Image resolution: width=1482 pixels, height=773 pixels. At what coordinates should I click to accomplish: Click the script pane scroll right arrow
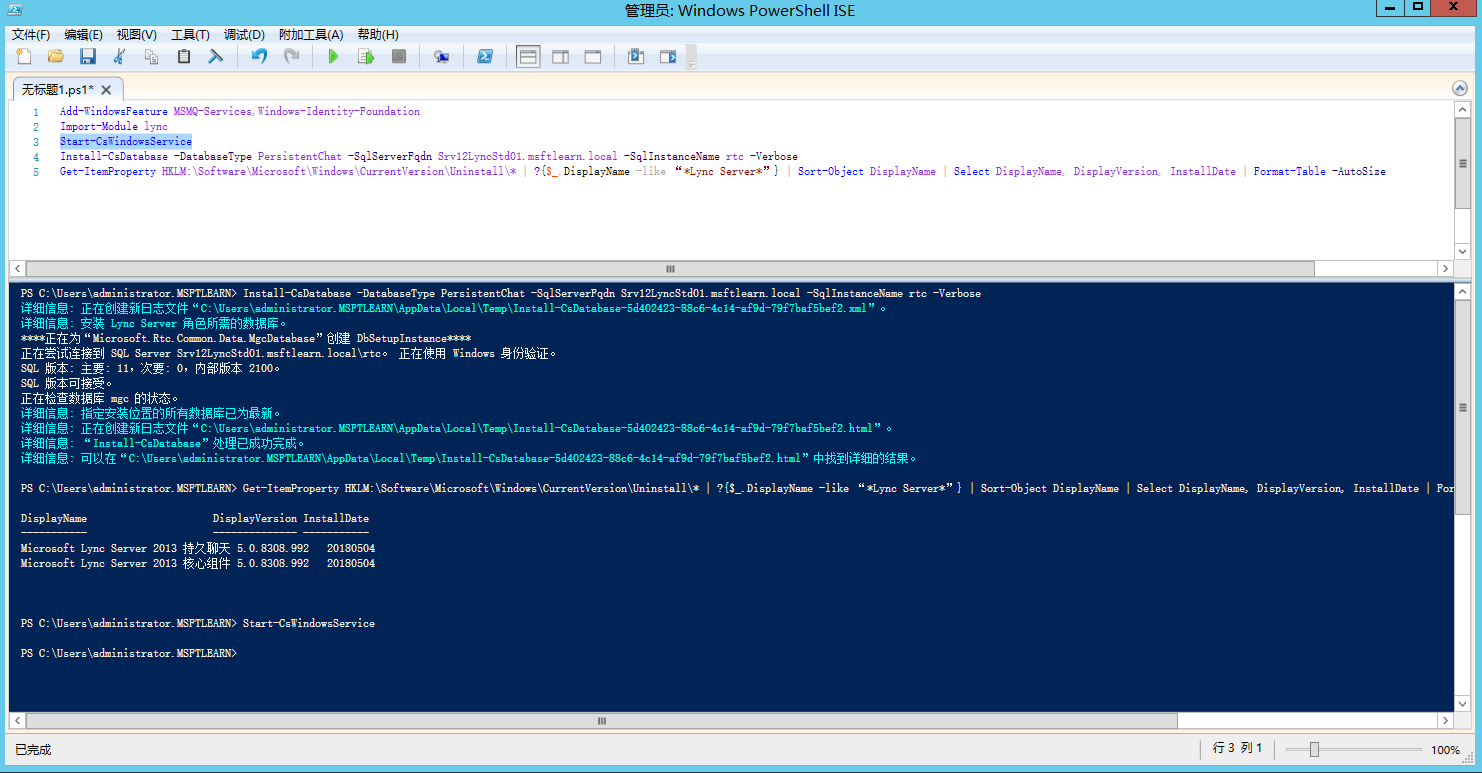[x=1444, y=269]
